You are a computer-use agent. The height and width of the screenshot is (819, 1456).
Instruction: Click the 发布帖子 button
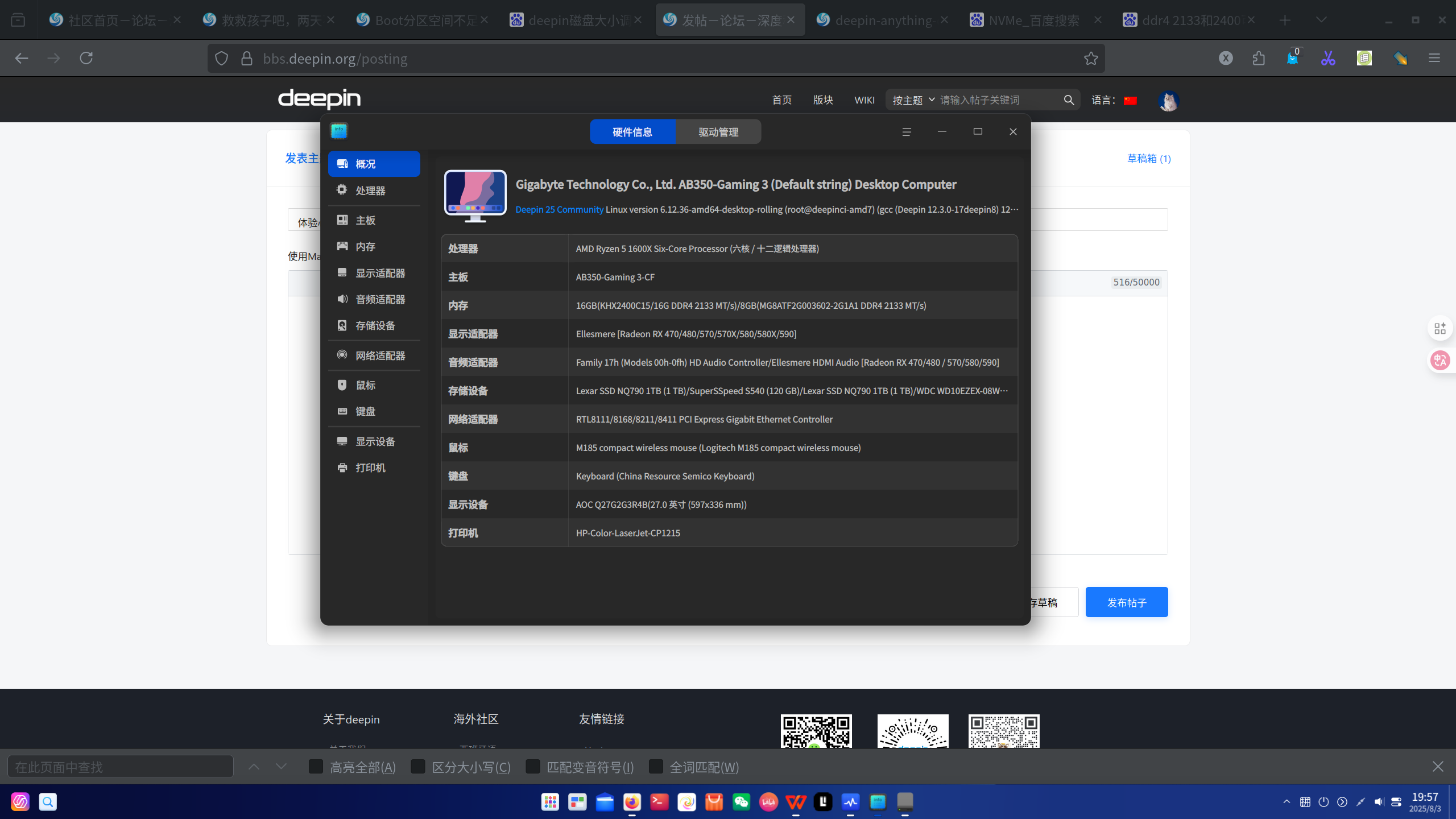tap(1126, 602)
